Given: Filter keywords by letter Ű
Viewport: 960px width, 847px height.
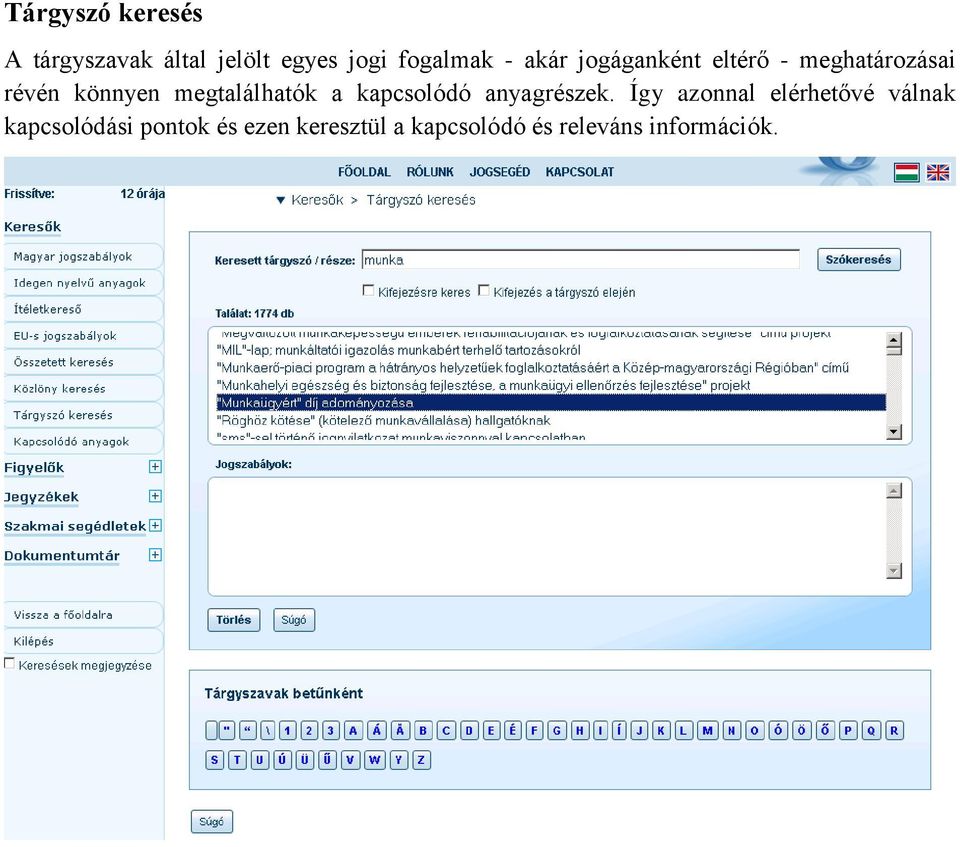Looking at the screenshot, I should pos(327,760).
